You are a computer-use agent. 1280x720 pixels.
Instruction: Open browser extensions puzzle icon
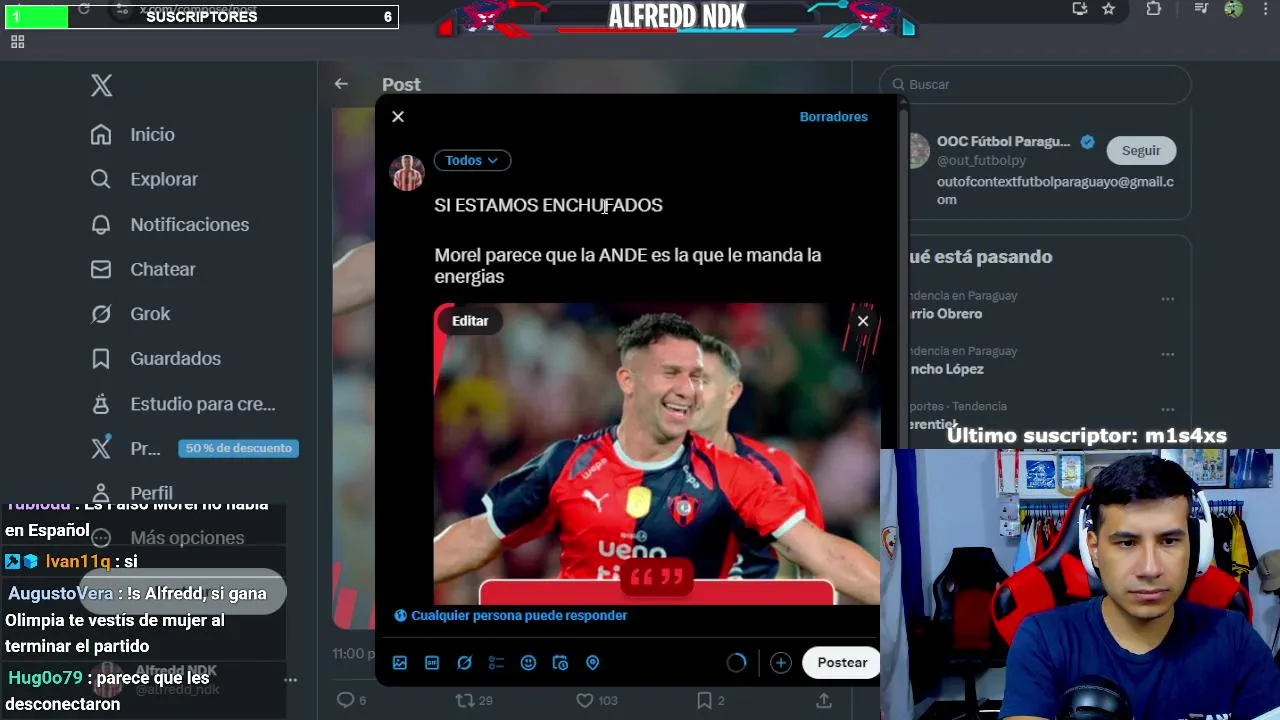click(1154, 9)
